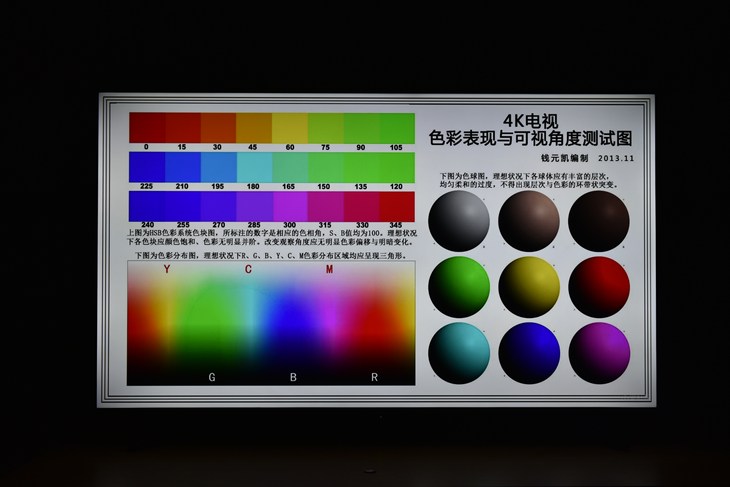Click the date "2013.11"

(616, 158)
